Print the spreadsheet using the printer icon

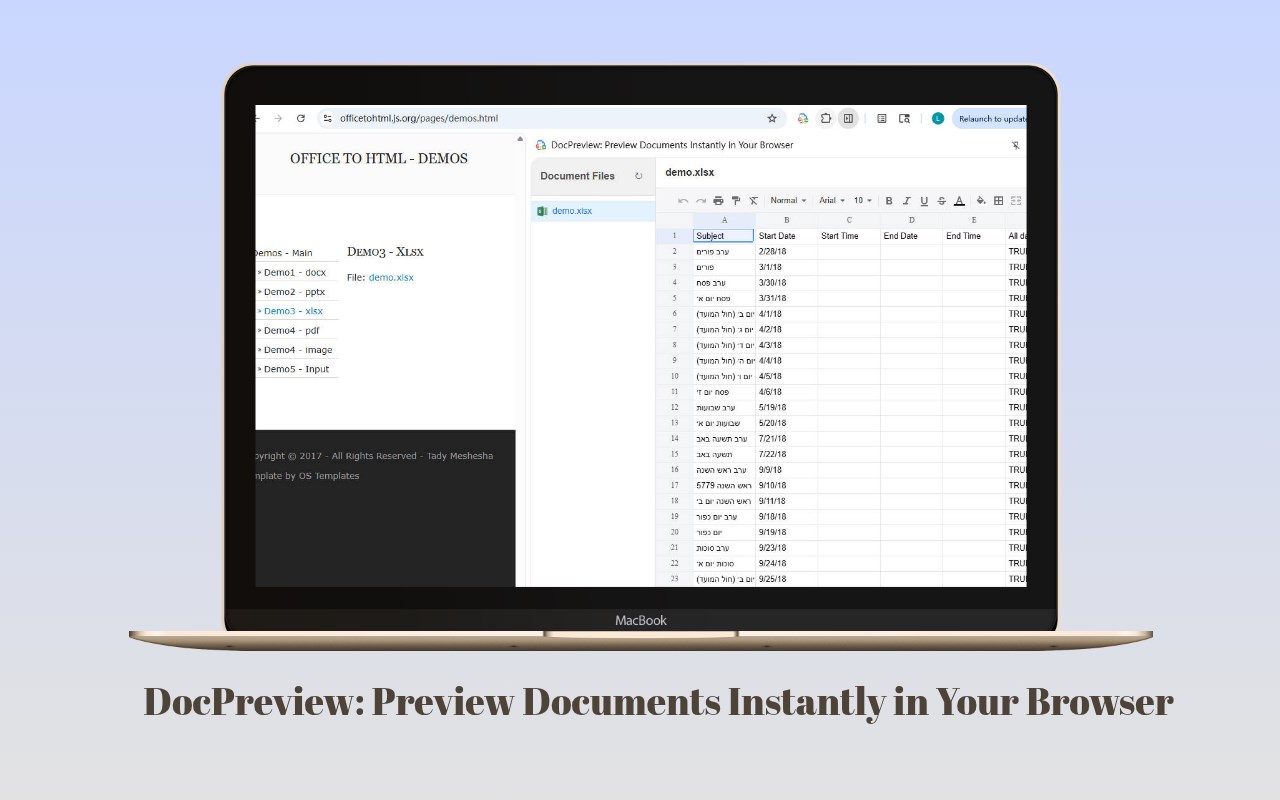click(718, 201)
